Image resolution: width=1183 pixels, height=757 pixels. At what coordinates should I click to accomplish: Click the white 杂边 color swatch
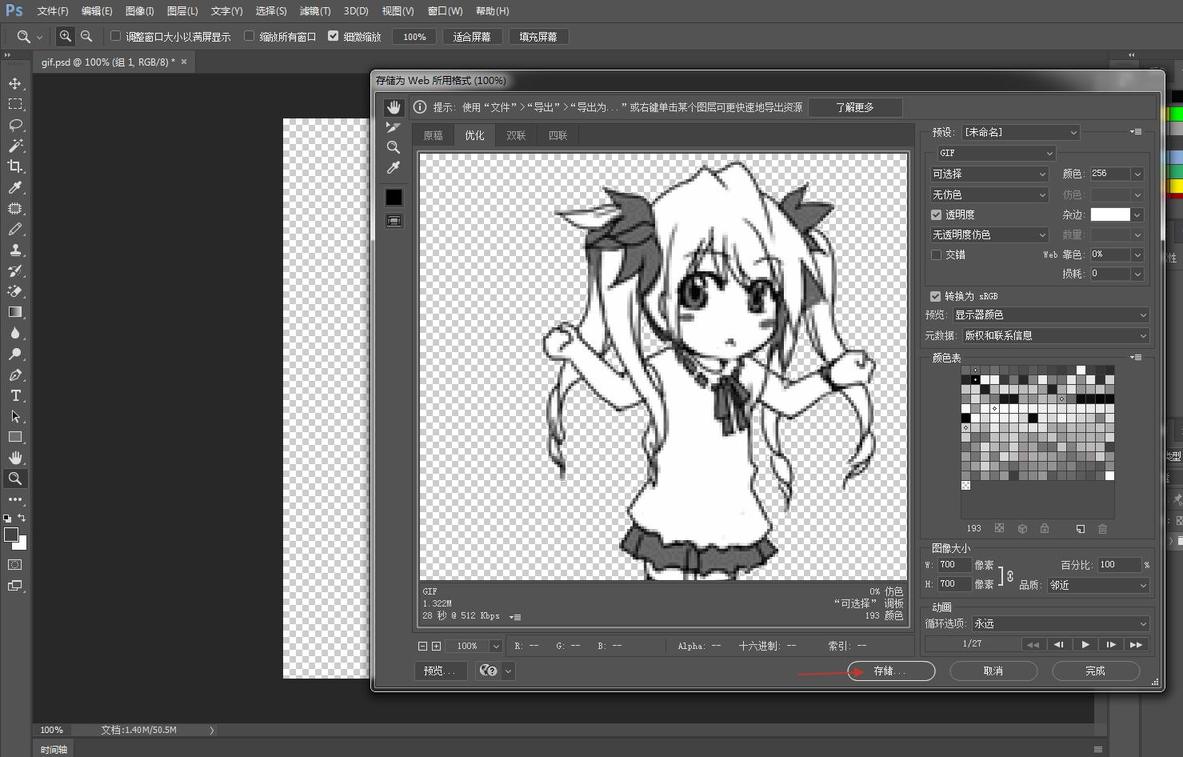pyautogui.click(x=1109, y=214)
